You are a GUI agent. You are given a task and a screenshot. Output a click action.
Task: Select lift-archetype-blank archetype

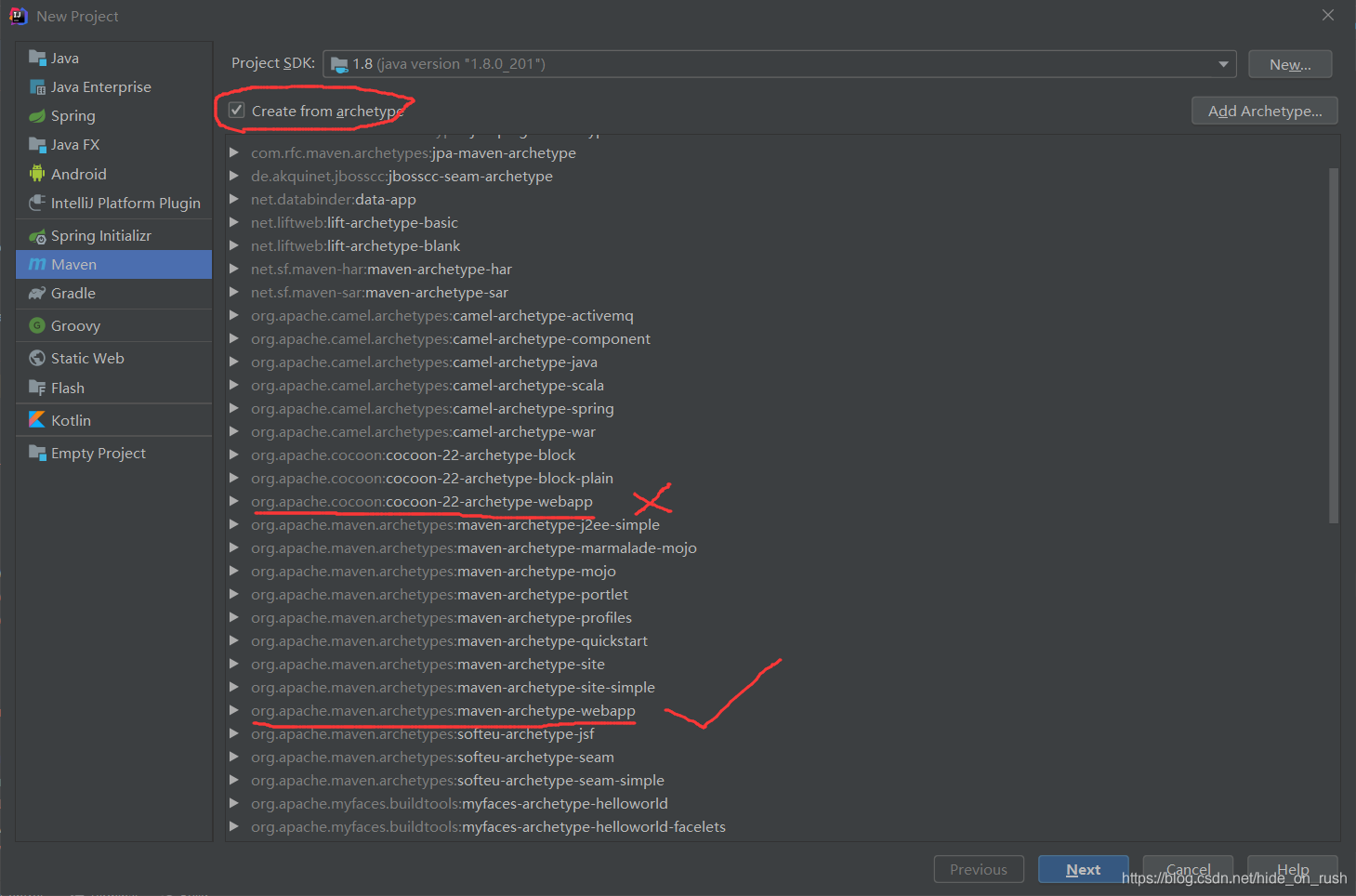(x=356, y=245)
